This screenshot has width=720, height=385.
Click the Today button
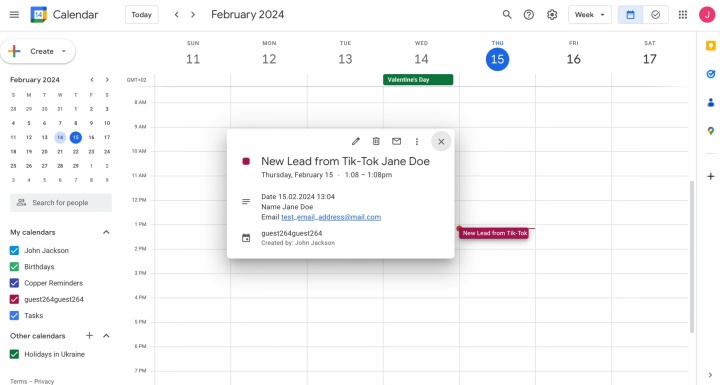[x=141, y=15]
